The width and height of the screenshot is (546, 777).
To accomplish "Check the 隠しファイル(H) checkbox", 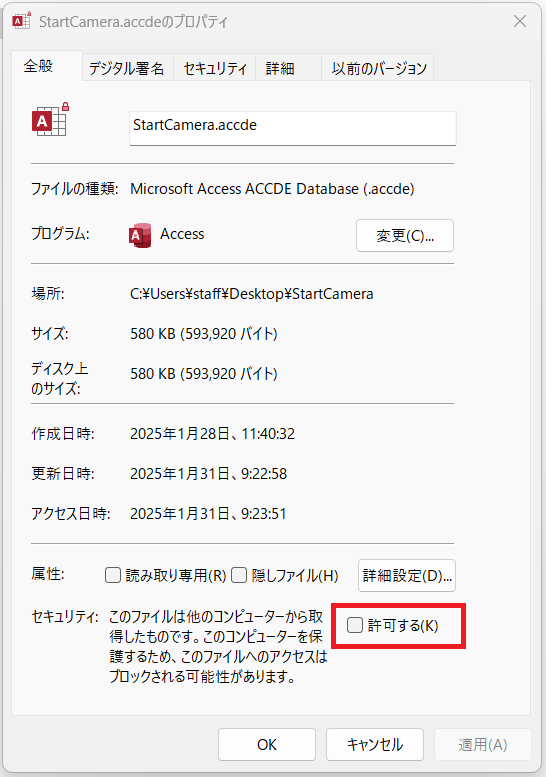I will pos(239,575).
